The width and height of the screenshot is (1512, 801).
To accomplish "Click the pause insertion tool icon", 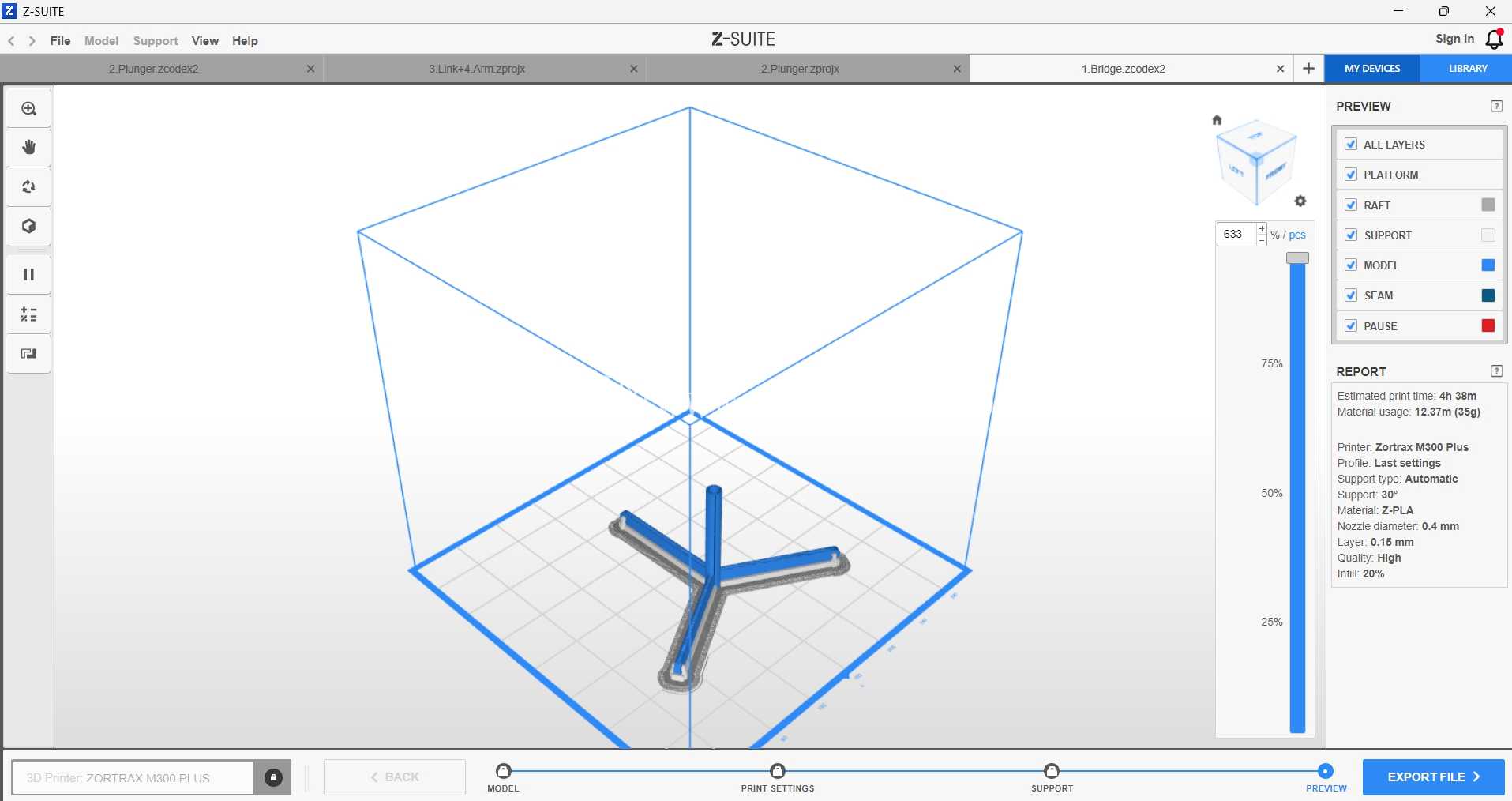I will pyautogui.click(x=29, y=275).
